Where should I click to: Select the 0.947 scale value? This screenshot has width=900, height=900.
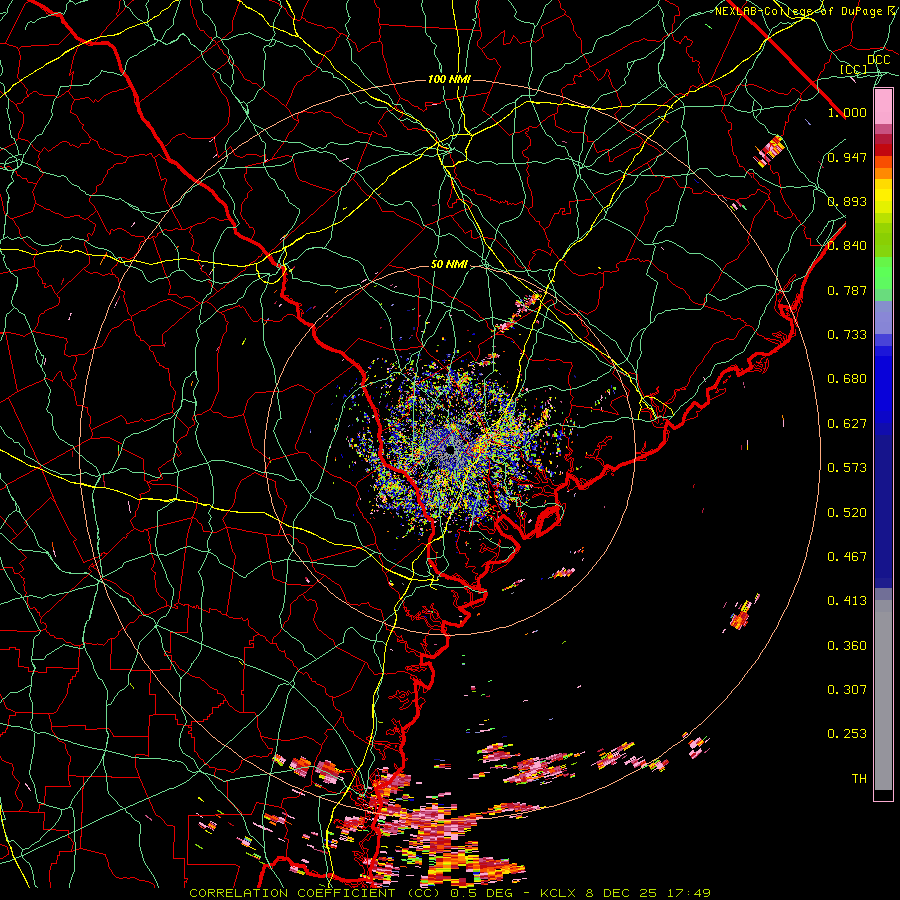pyautogui.click(x=847, y=157)
